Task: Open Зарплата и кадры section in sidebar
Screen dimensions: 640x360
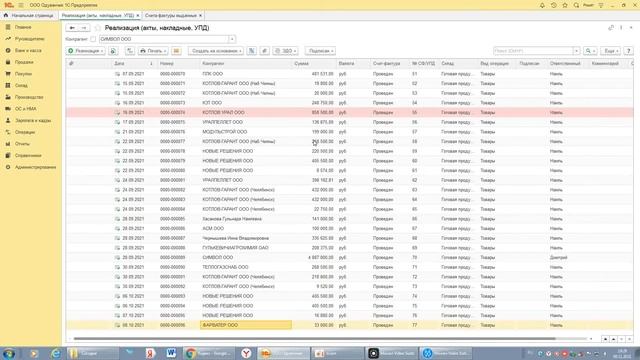Action: (33, 120)
